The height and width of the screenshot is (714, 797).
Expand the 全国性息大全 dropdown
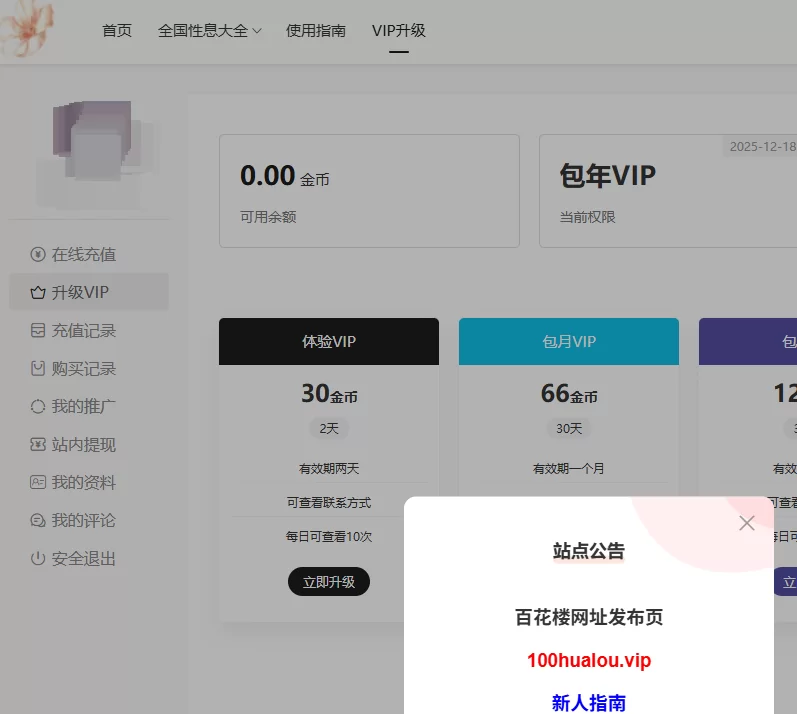209,30
